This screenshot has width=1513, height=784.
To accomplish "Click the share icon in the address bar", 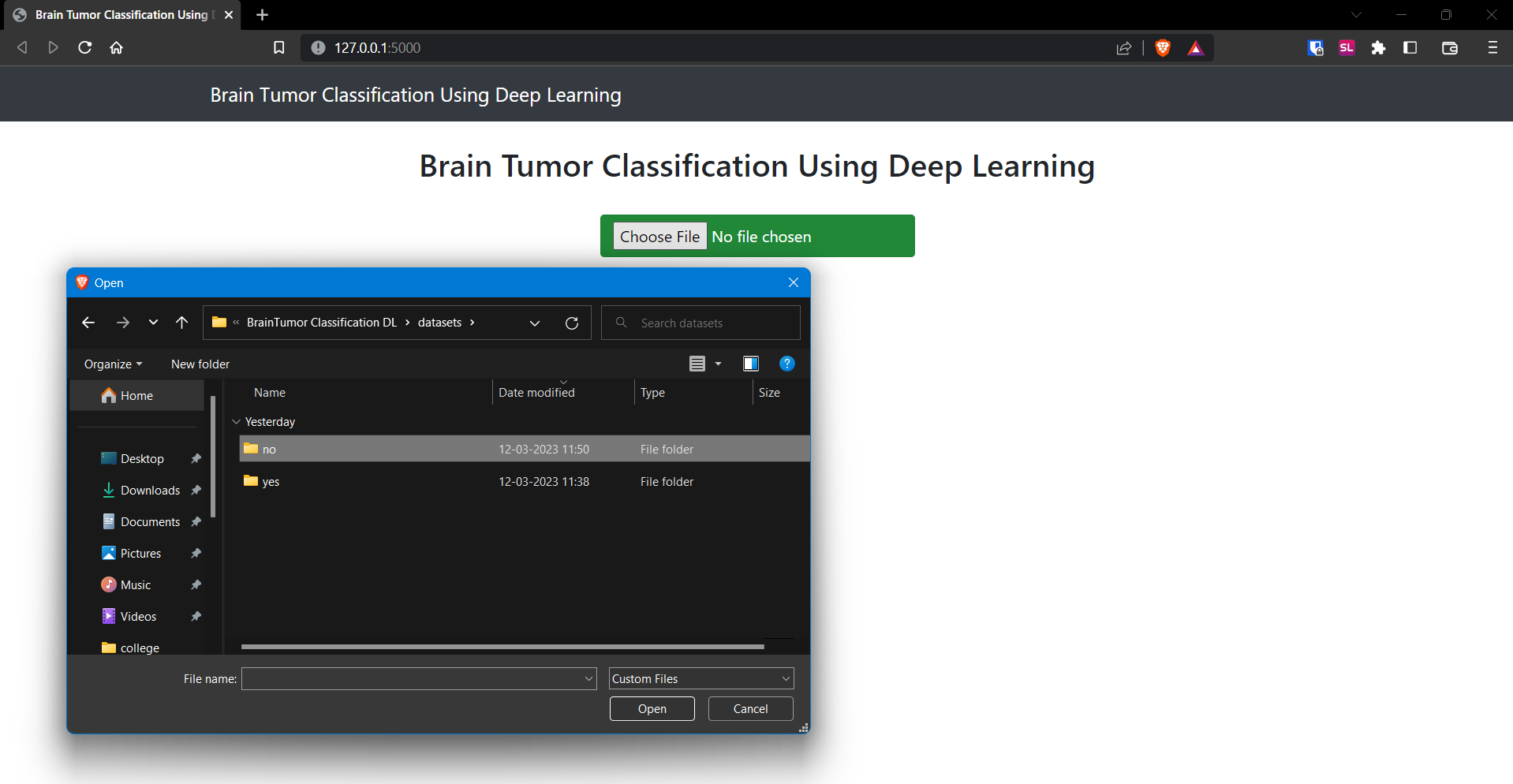I will (1123, 47).
